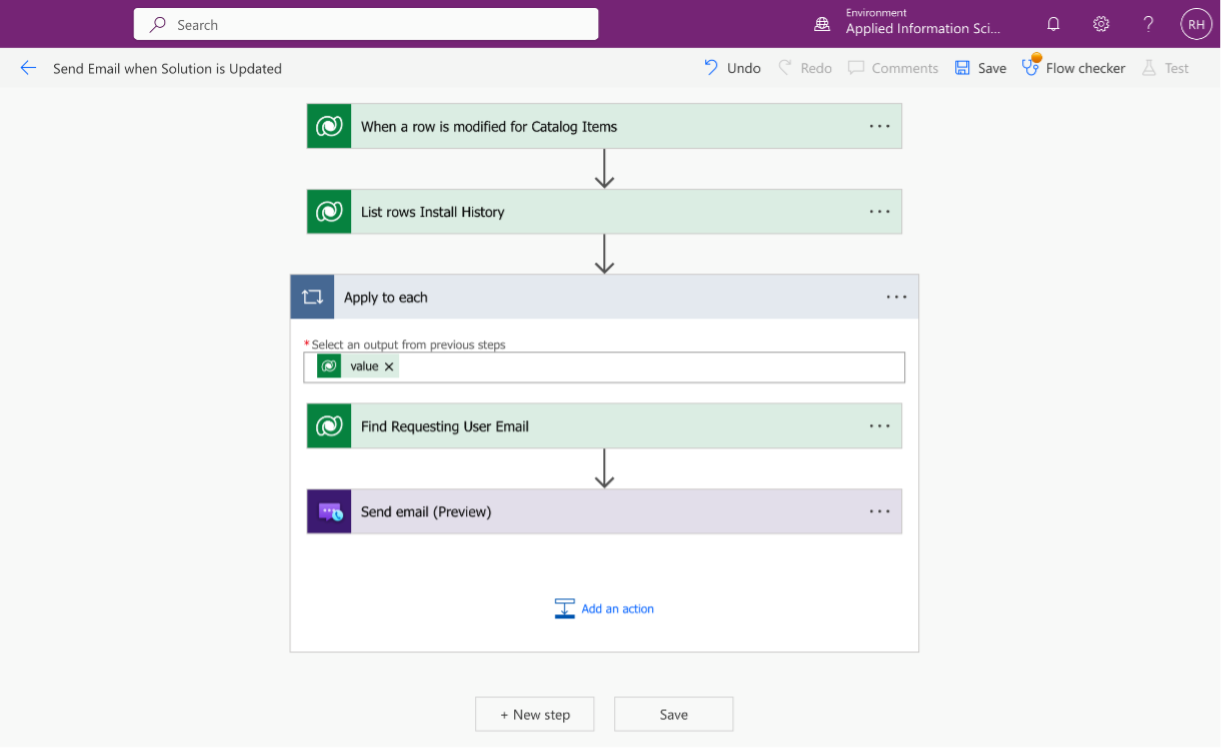1225x751 pixels.
Task: Open notifications bell
Action: [x=1053, y=23]
